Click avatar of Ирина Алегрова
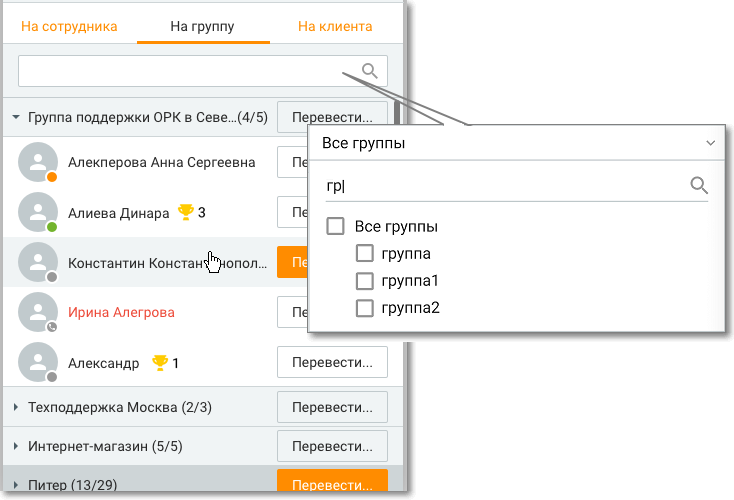This screenshot has width=734, height=500. [38, 312]
